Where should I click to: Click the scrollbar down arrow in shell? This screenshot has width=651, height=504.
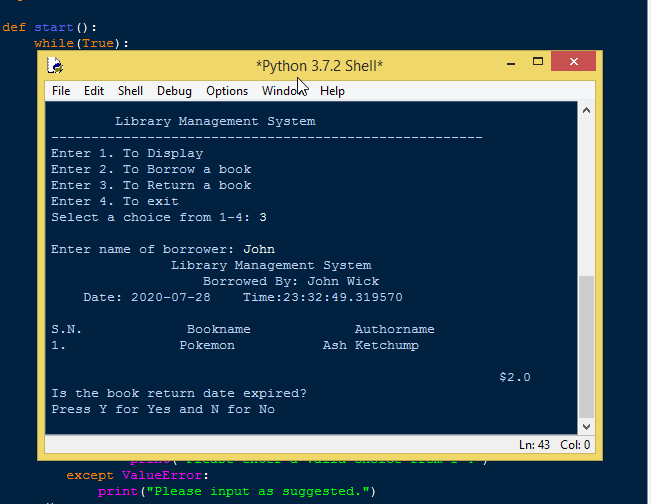(586, 426)
